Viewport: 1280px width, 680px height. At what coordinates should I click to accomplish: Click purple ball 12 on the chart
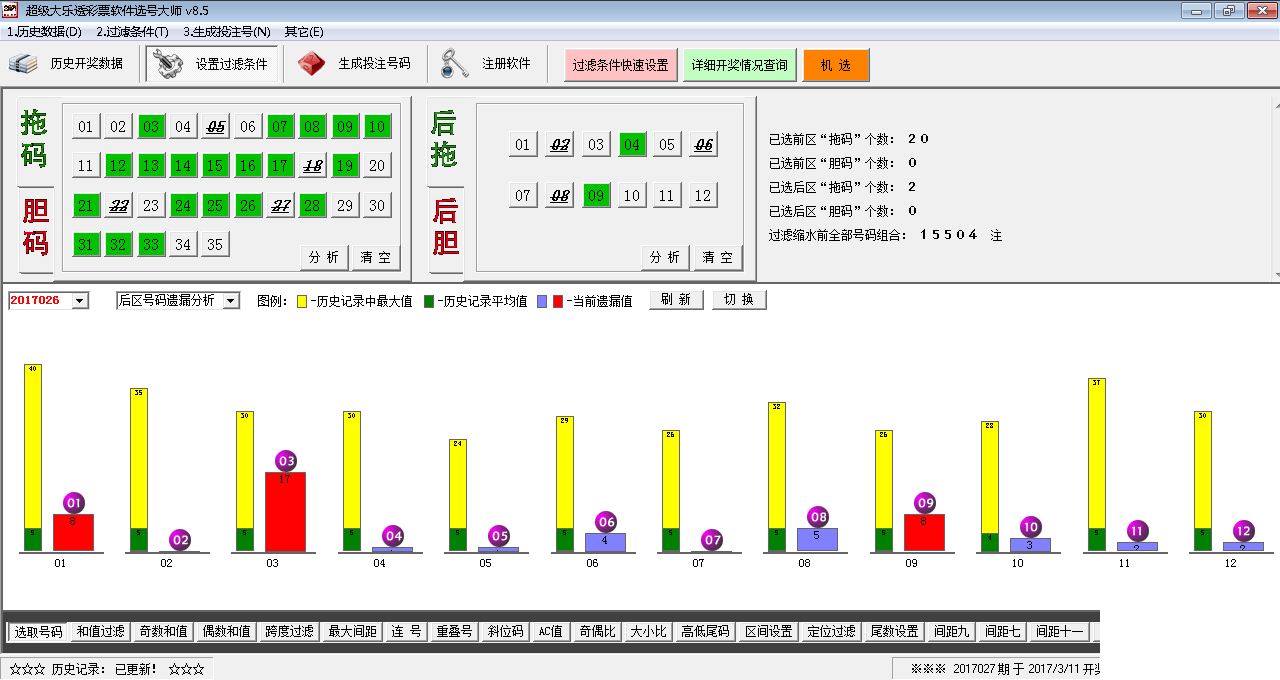[1243, 531]
